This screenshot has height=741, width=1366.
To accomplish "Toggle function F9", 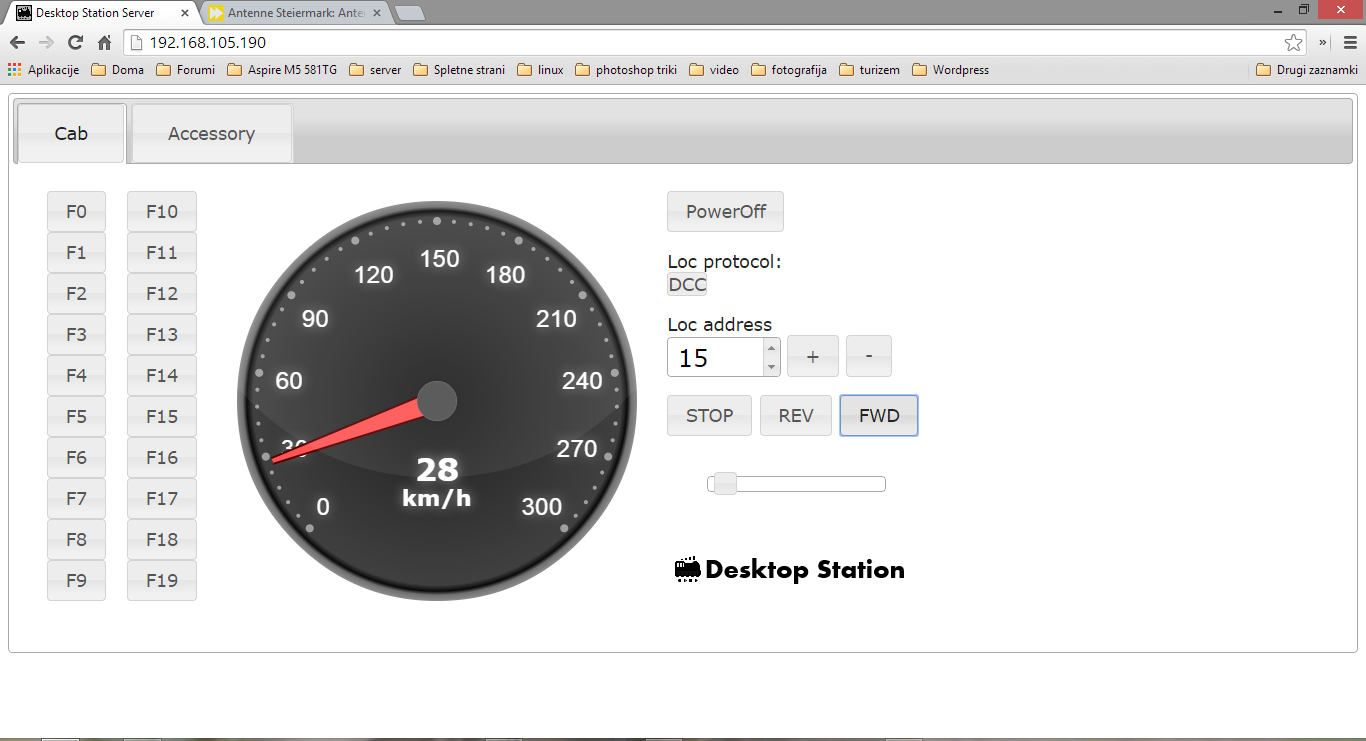I will pyautogui.click(x=76, y=581).
